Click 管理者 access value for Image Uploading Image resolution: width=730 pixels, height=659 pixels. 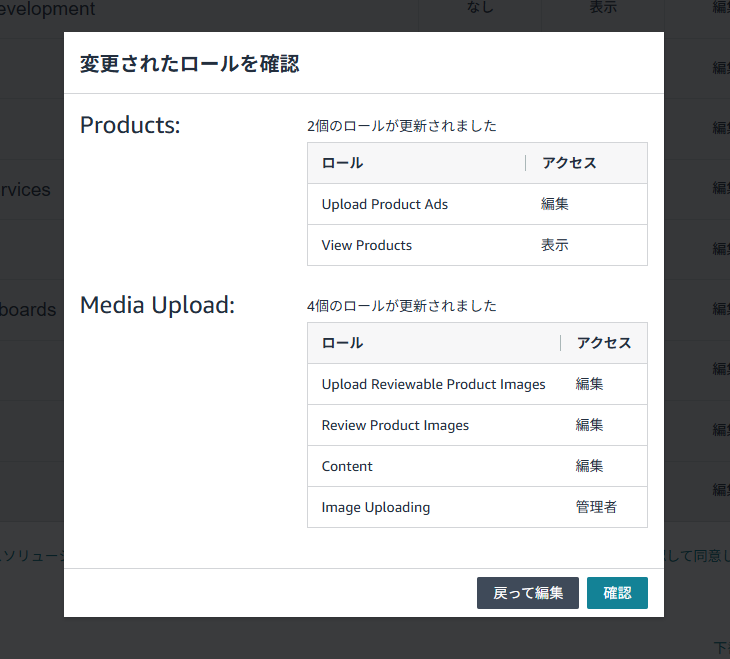596,507
